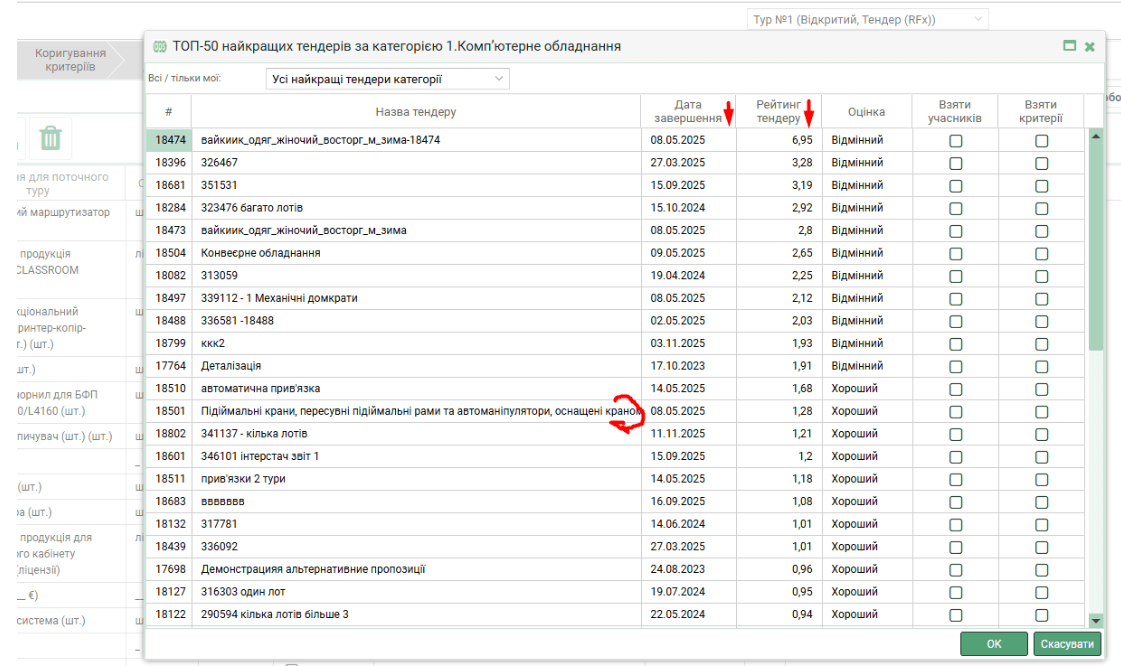1121x666 pixels.
Task: Click the dialog title icon next to ТОП-50
Action: 159,46
